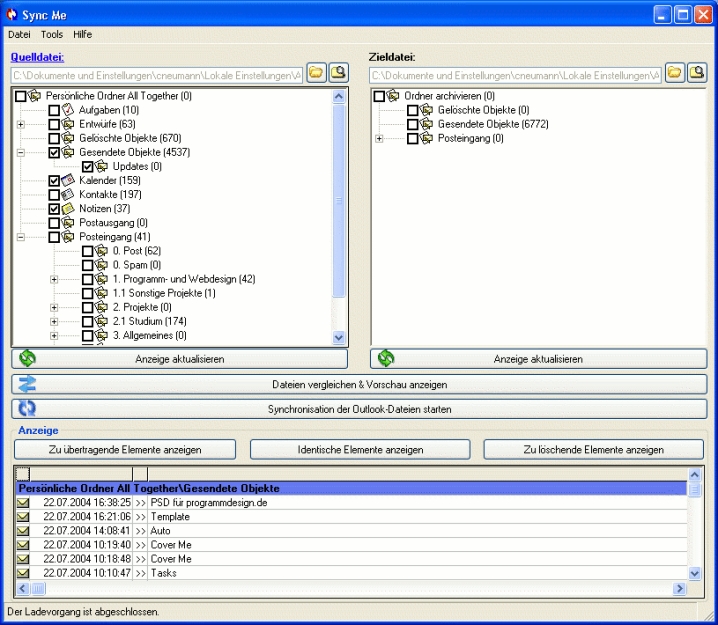Click the source file path input field
This screenshot has height=625, width=718.
pos(156,74)
